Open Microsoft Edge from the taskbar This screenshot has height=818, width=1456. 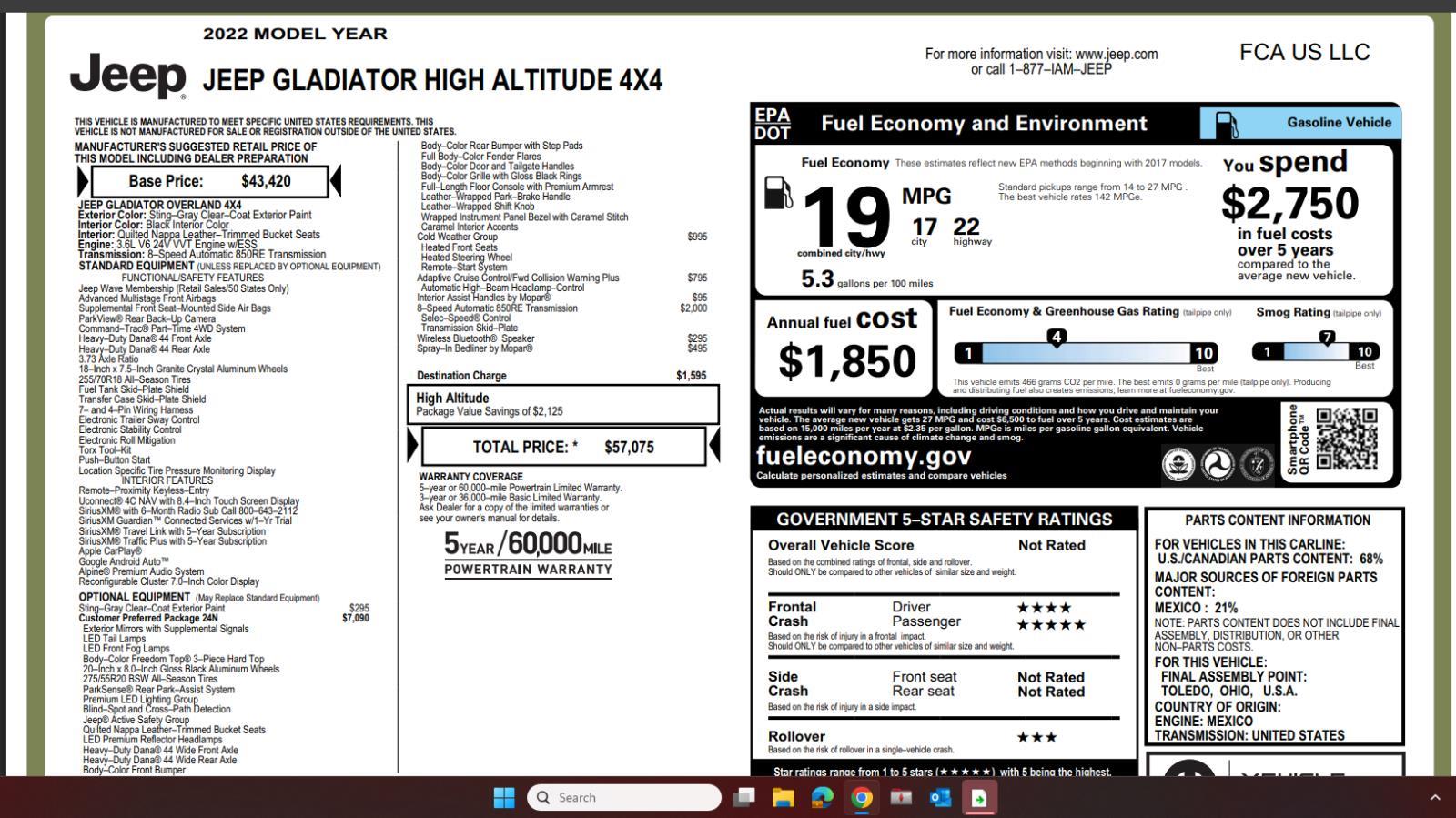823,798
